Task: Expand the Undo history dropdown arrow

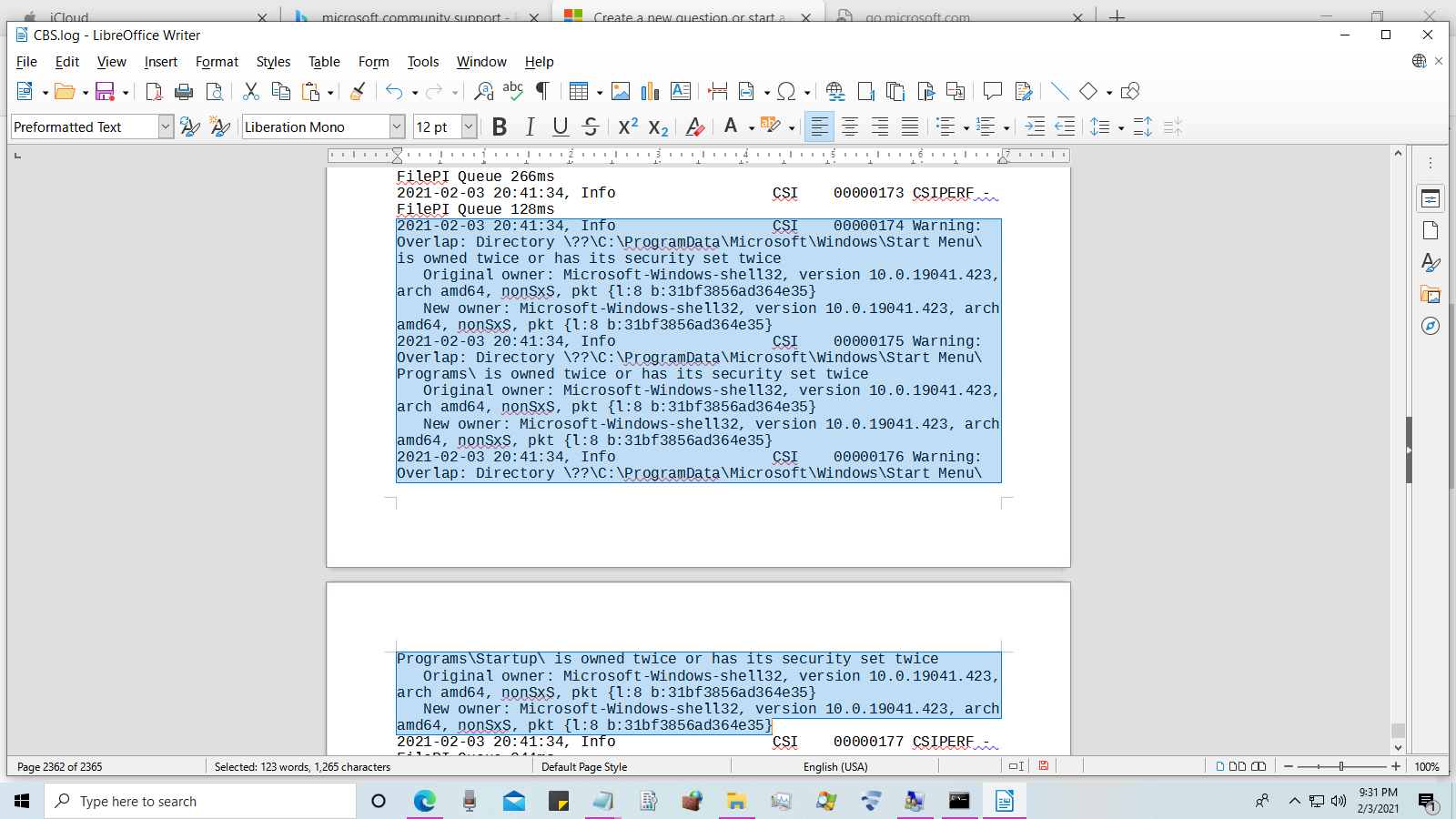Action: (415, 93)
